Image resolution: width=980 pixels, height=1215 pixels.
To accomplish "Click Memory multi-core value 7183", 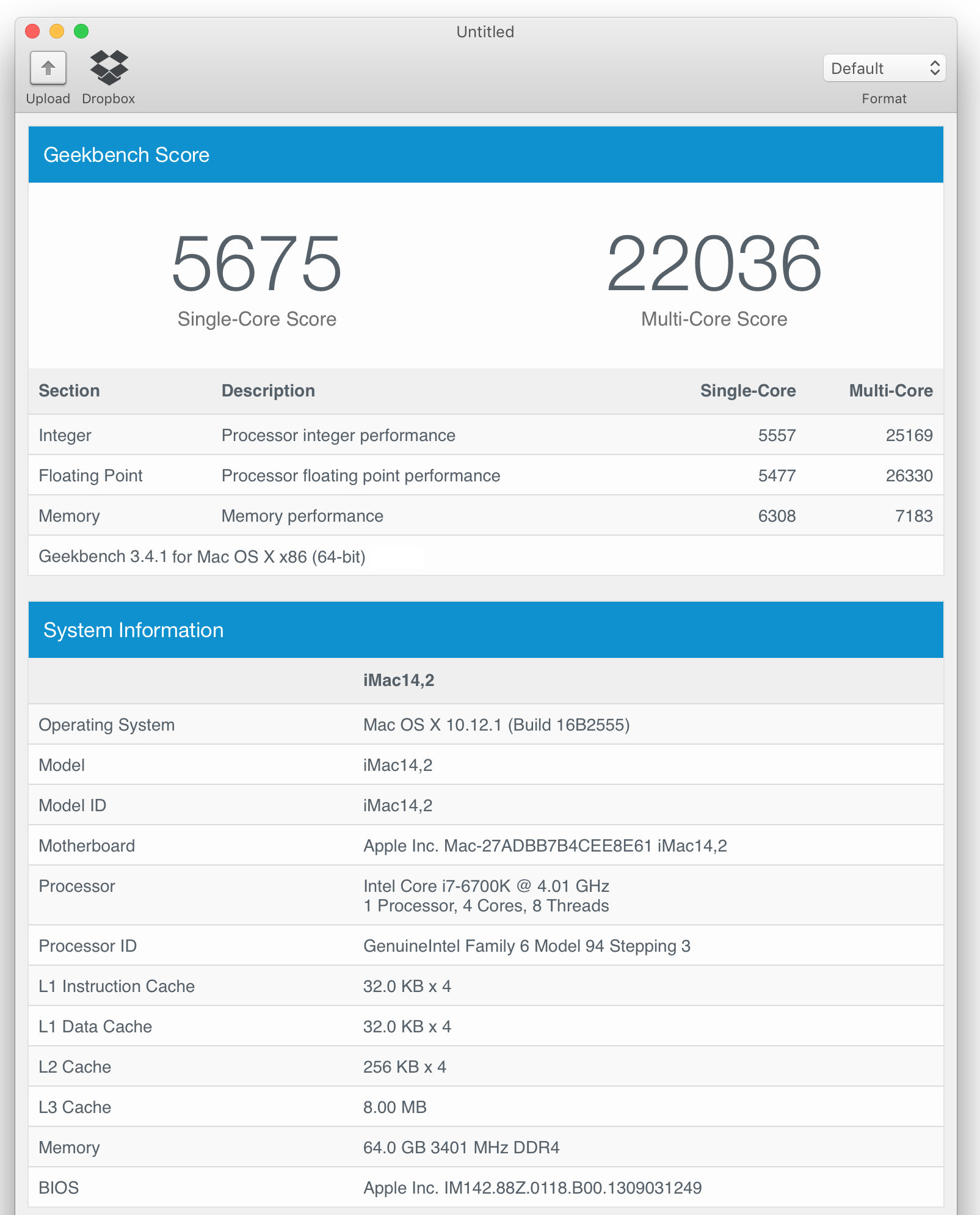I will click(914, 516).
